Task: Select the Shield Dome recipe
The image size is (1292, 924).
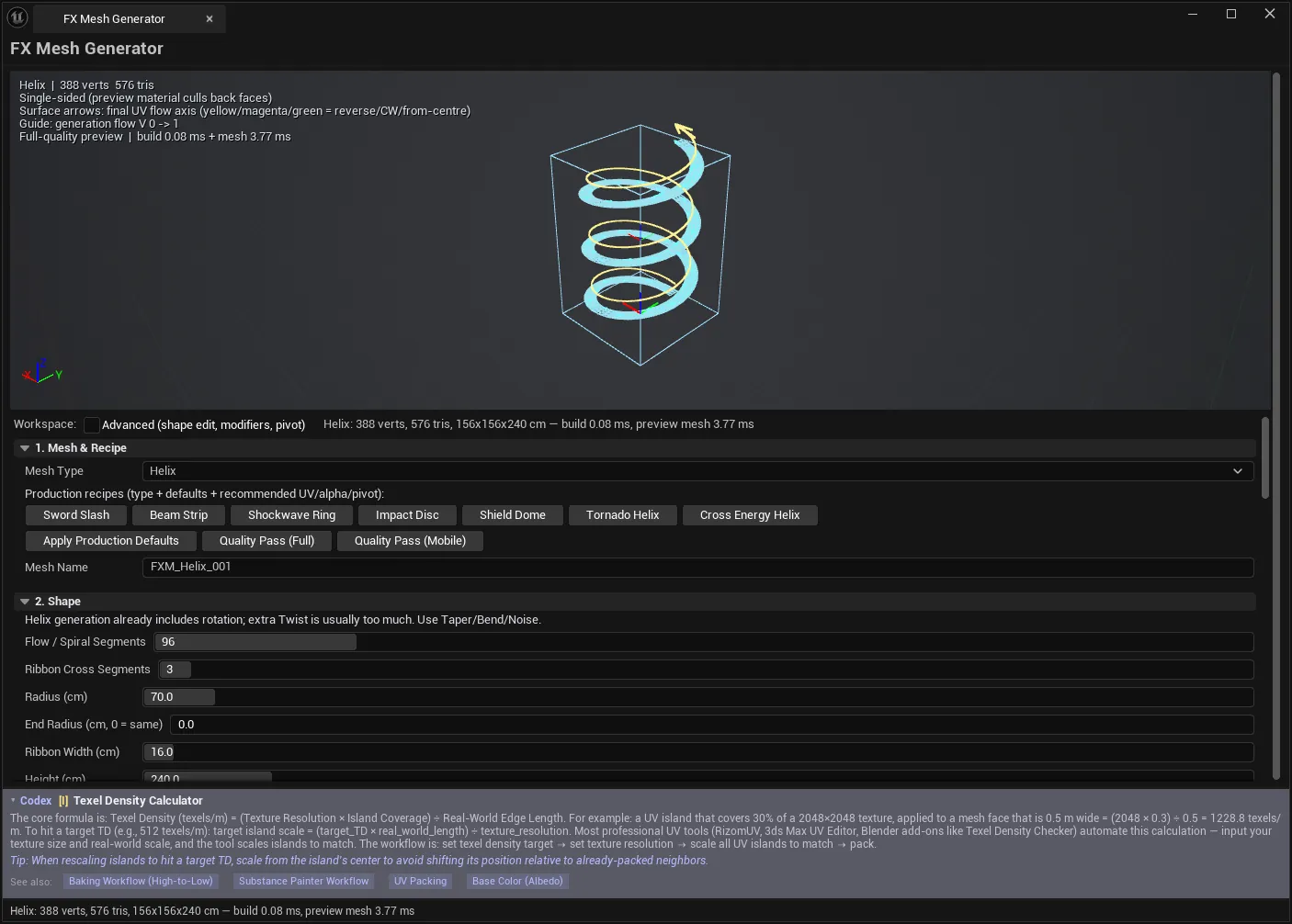Action: (513, 515)
